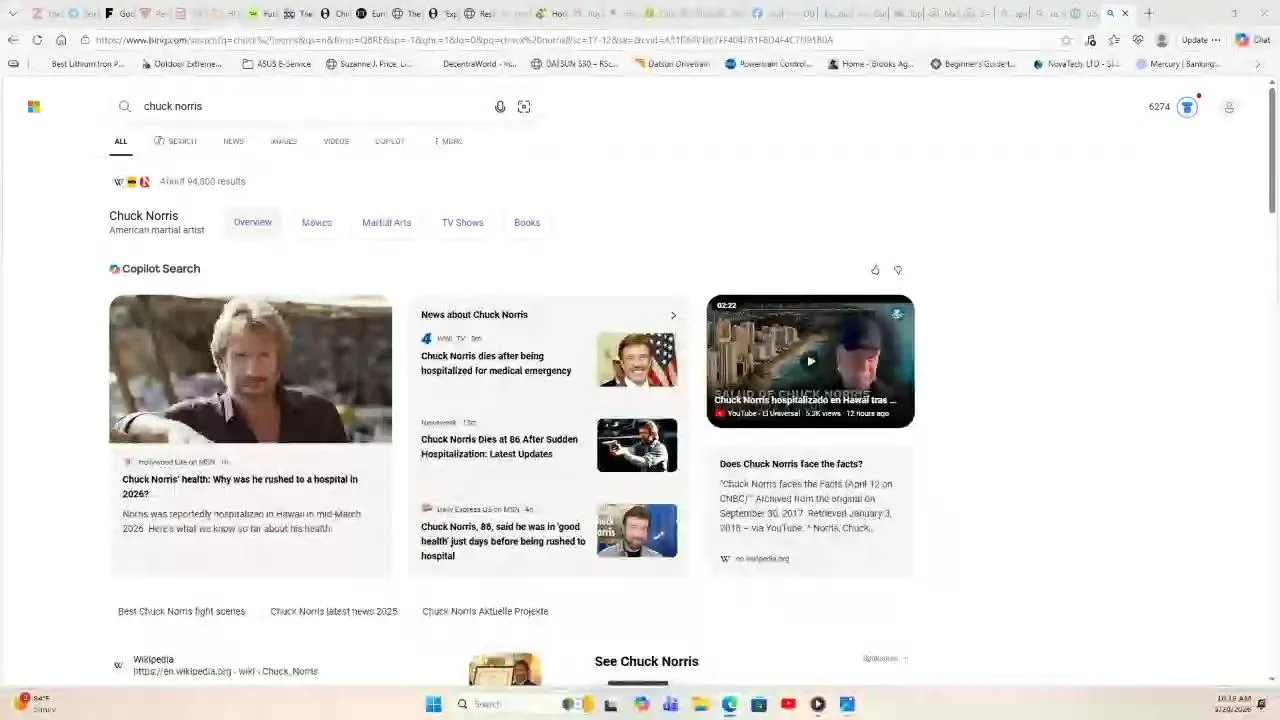Click the browser address bar URL

point(464,40)
